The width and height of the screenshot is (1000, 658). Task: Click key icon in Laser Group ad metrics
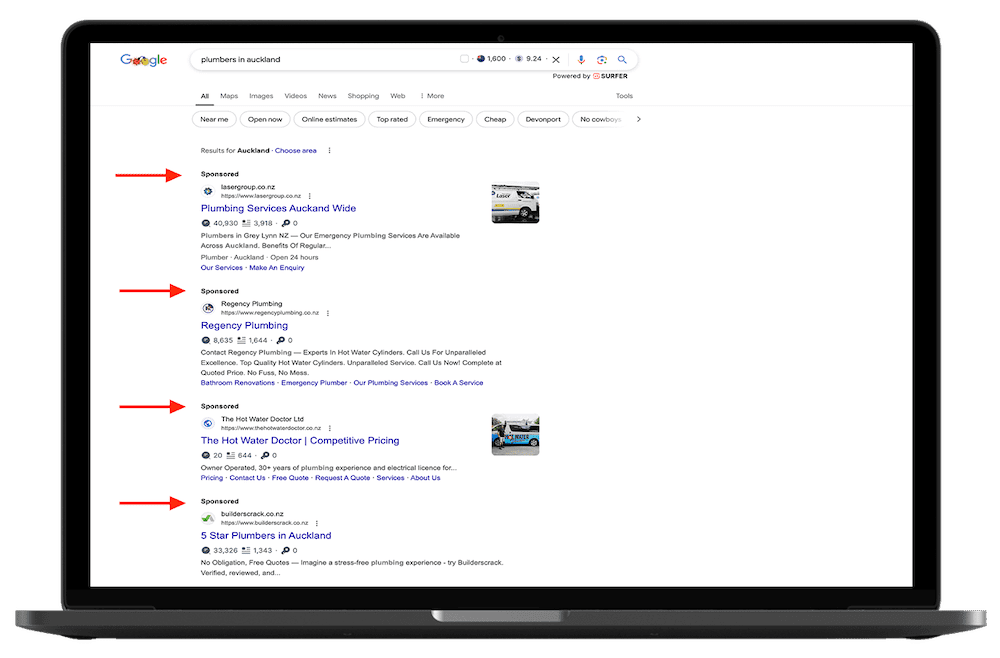pos(286,223)
